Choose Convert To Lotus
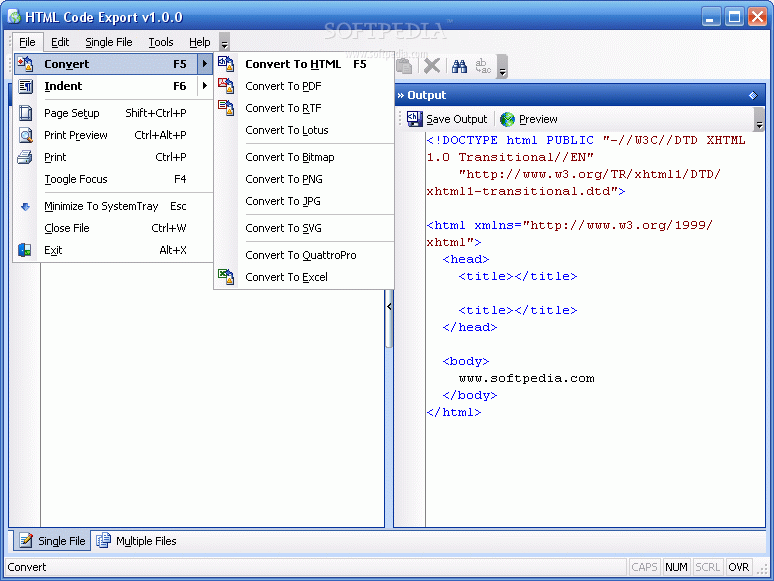The width and height of the screenshot is (774, 581). click(304, 130)
